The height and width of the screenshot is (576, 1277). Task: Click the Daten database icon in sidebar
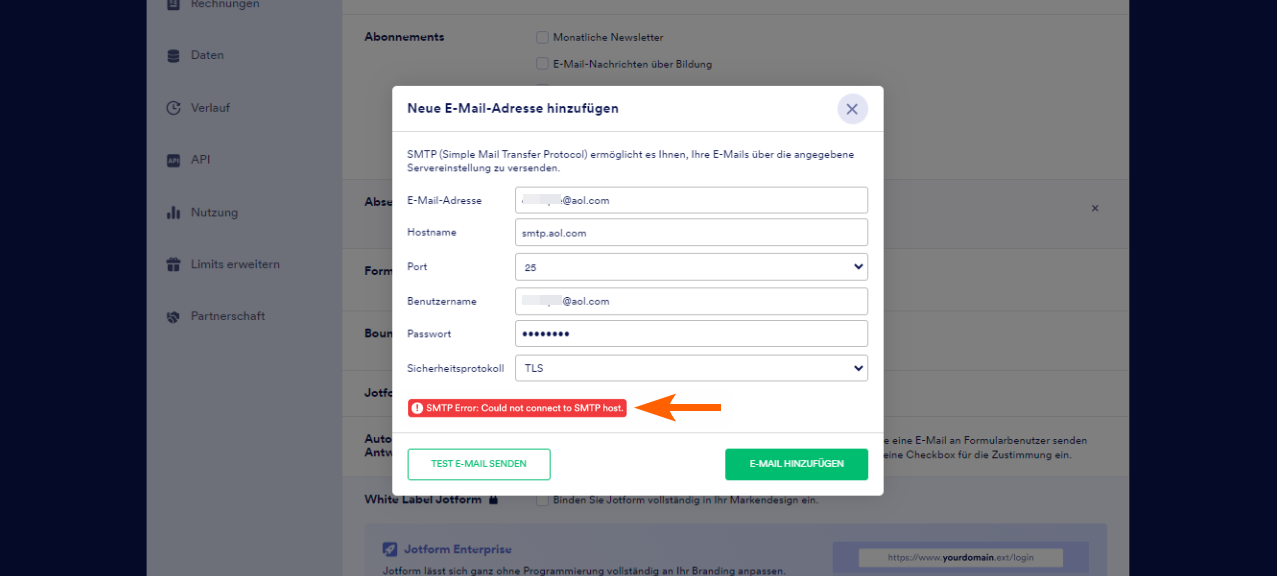pos(174,56)
